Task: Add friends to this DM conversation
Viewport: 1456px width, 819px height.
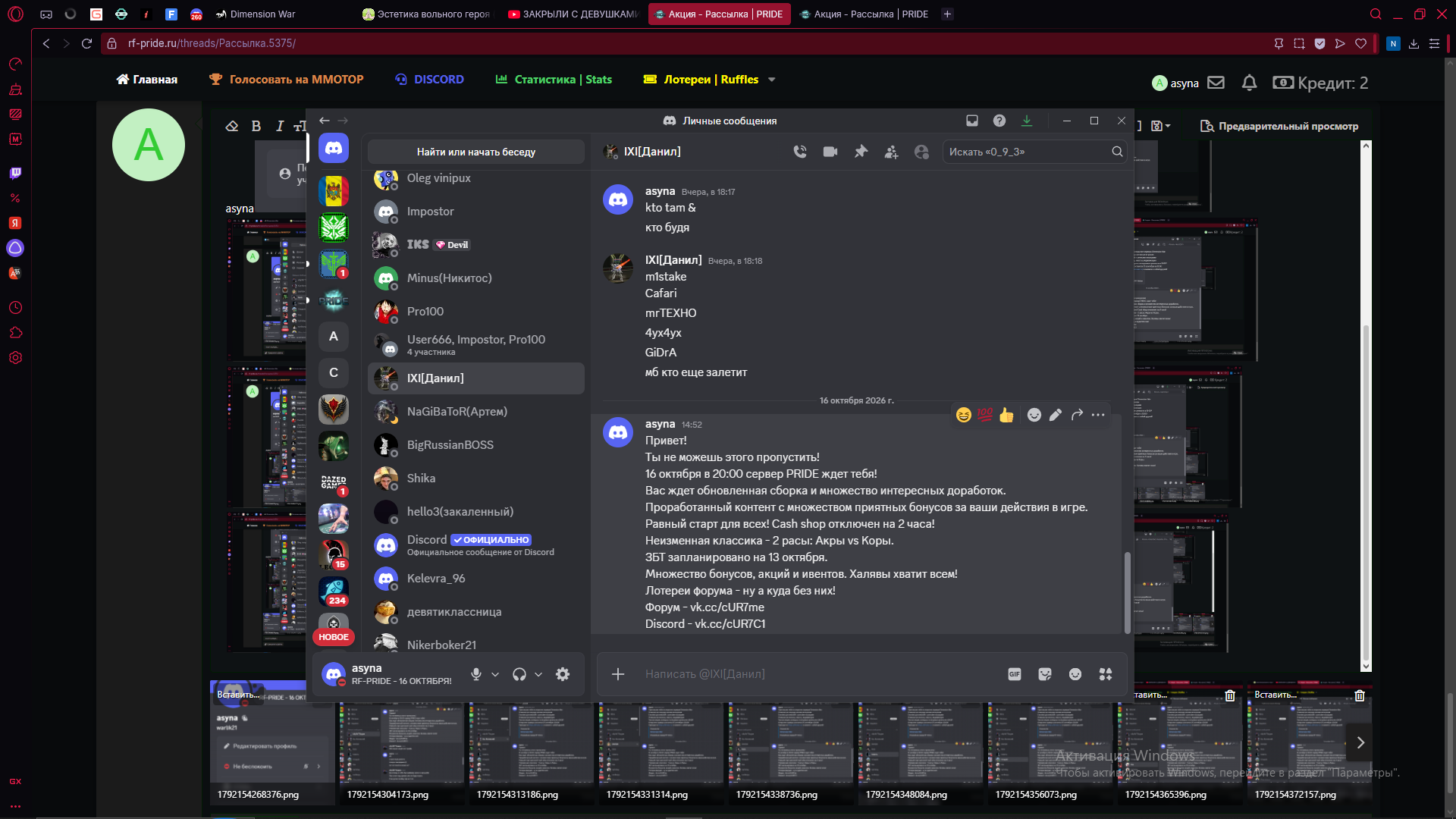Action: [x=891, y=152]
